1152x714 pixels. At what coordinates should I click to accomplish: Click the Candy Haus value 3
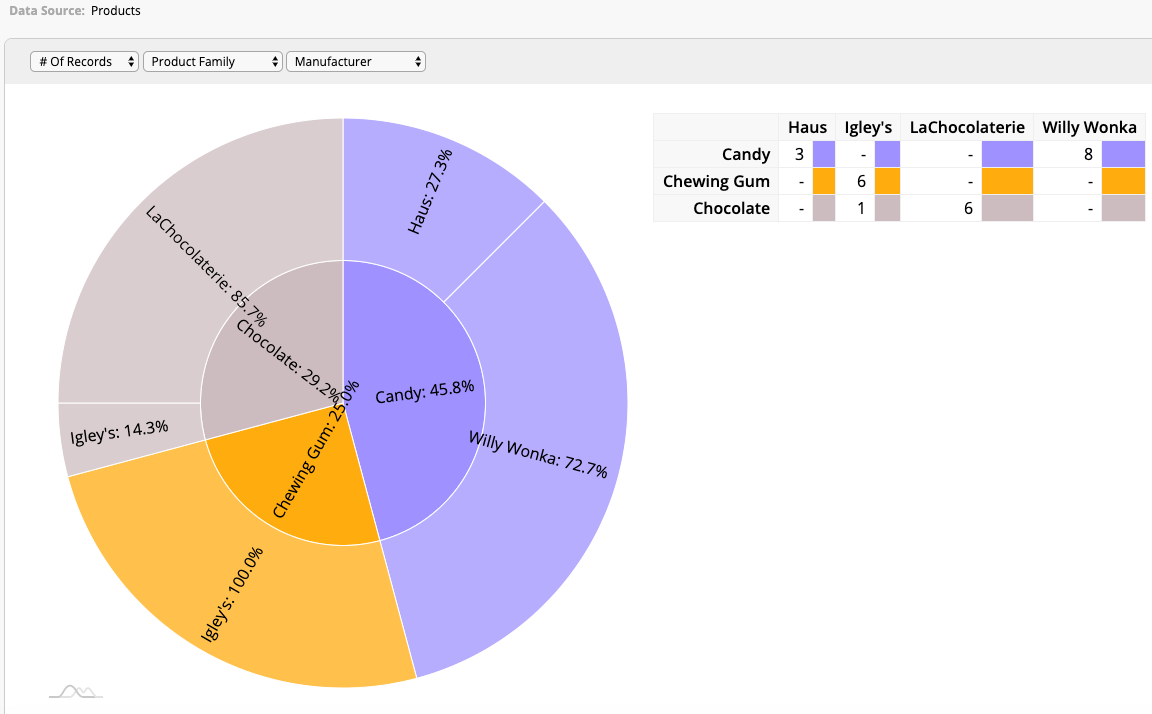pyautogui.click(x=799, y=154)
